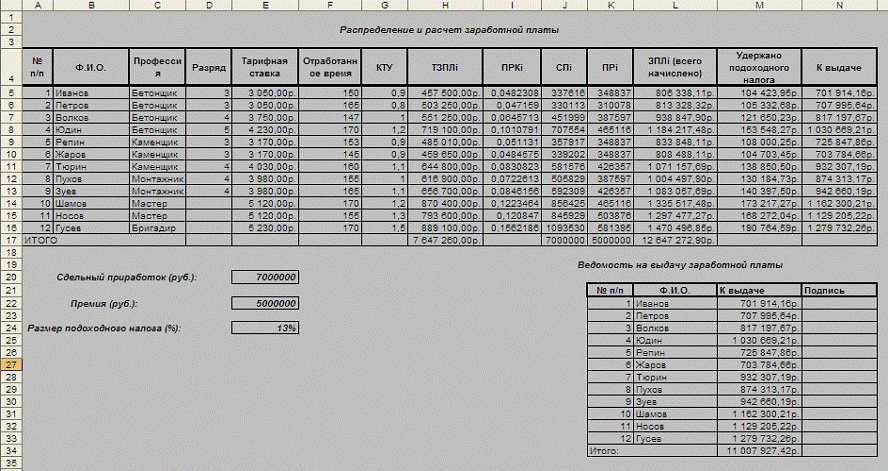Click the Тарифная ставка header cell
The width and height of the screenshot is (888, 471).
point(264,67)
